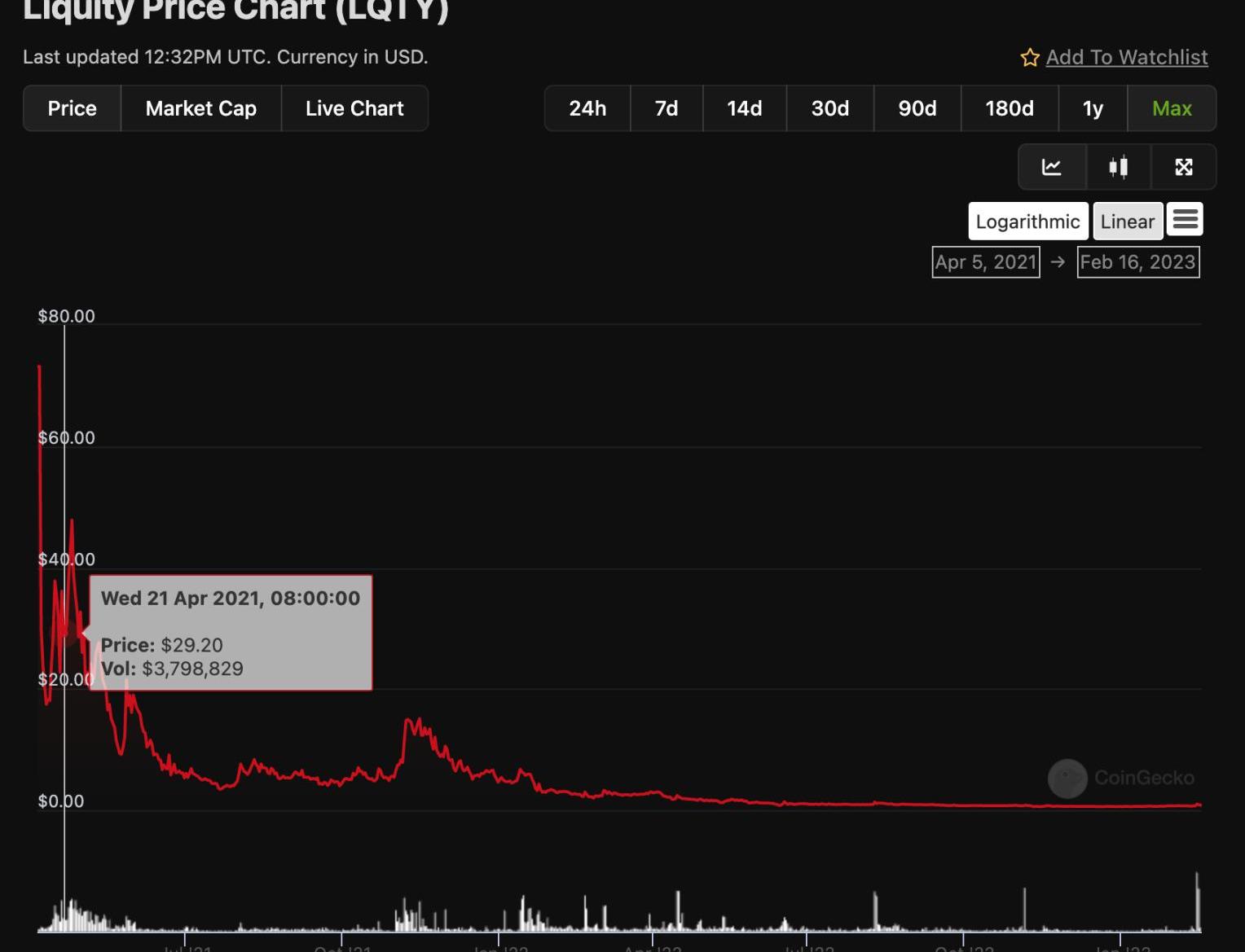Switch to the line chart view icon
The image size is (1245, 952).
click(x=1051, y=167)
